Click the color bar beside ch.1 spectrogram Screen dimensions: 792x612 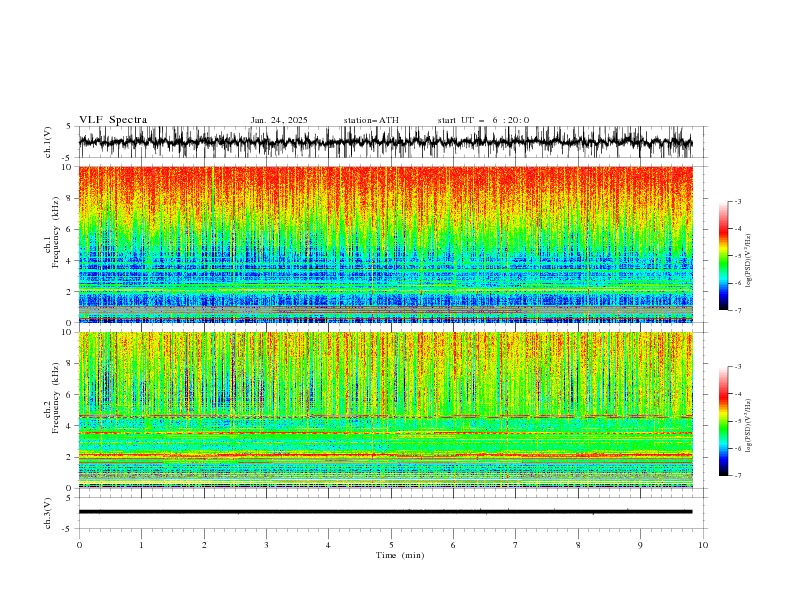coord(723,256)
